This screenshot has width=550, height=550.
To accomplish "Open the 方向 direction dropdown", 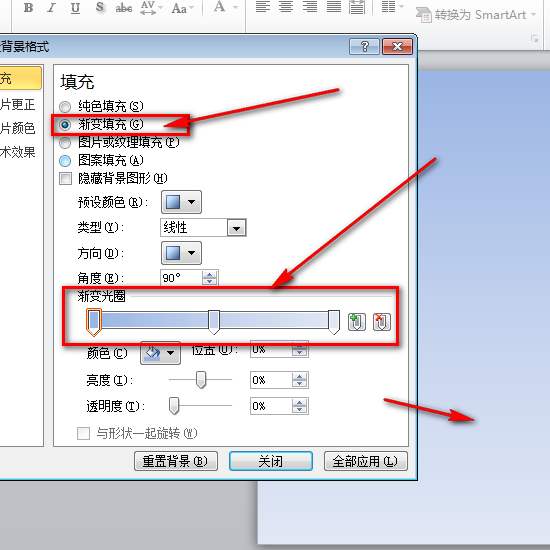I will coord(181,253).
